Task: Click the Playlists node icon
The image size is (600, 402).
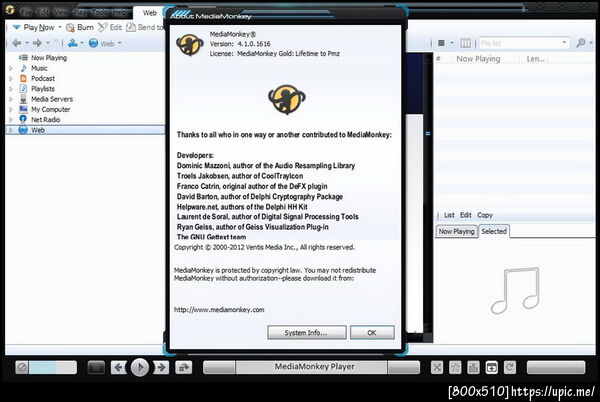Action: pyautogui.click(x=23, y=89)
